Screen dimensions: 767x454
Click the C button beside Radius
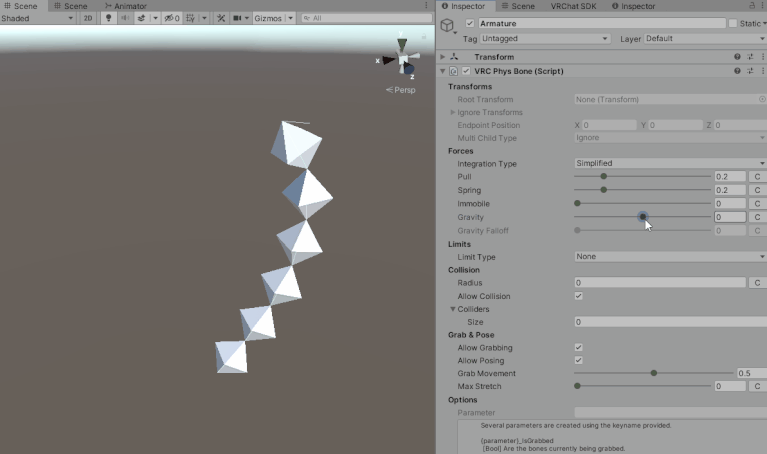[758, 283]
